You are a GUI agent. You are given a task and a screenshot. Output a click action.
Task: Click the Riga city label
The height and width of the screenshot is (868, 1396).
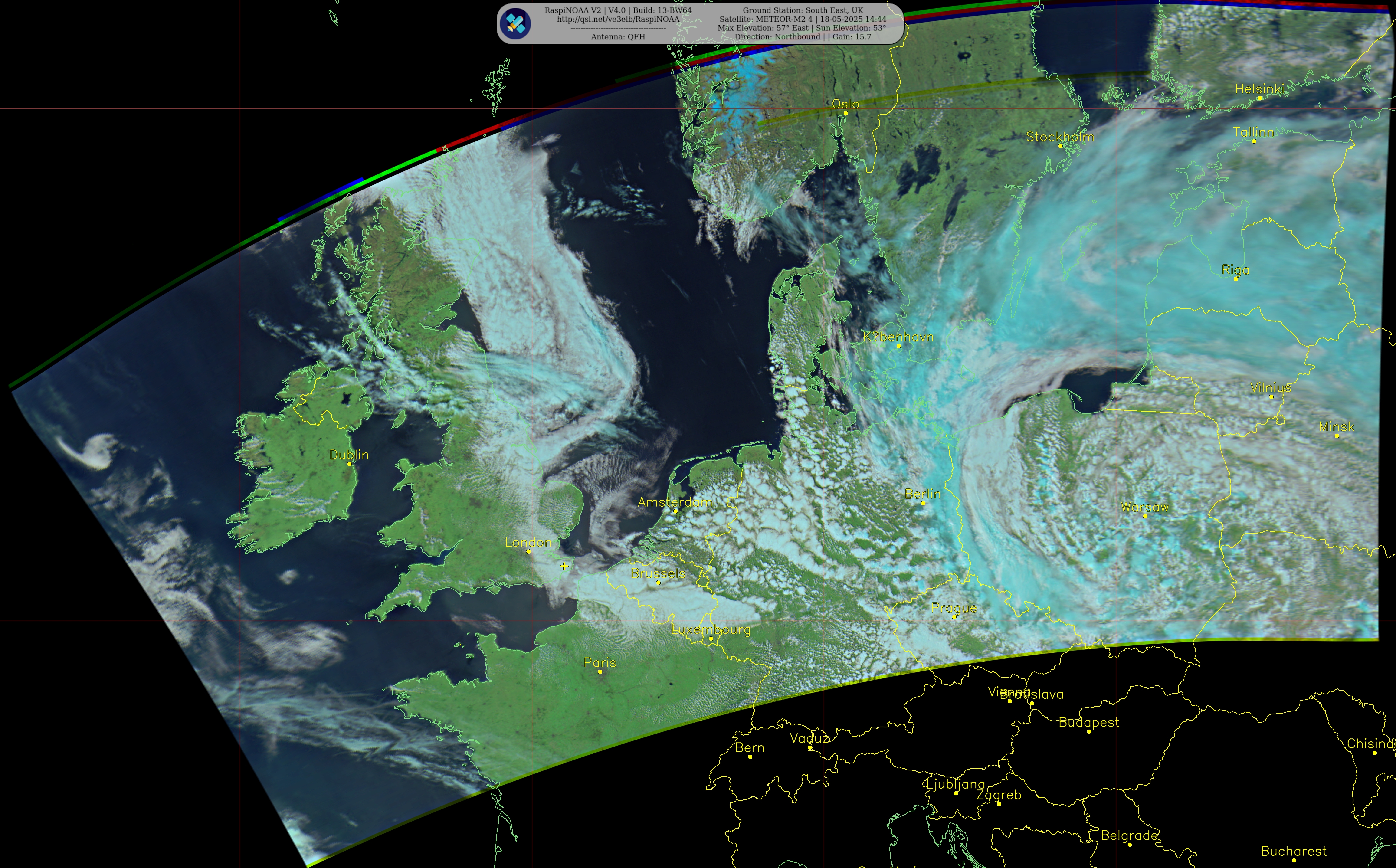point(1235,270)
